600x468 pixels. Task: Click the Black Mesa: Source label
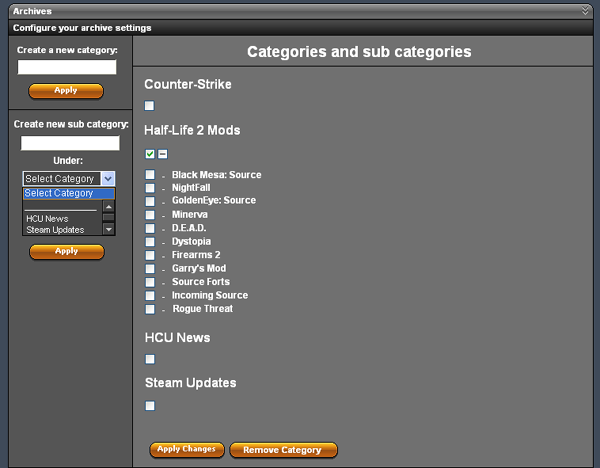tap(217, 174)
